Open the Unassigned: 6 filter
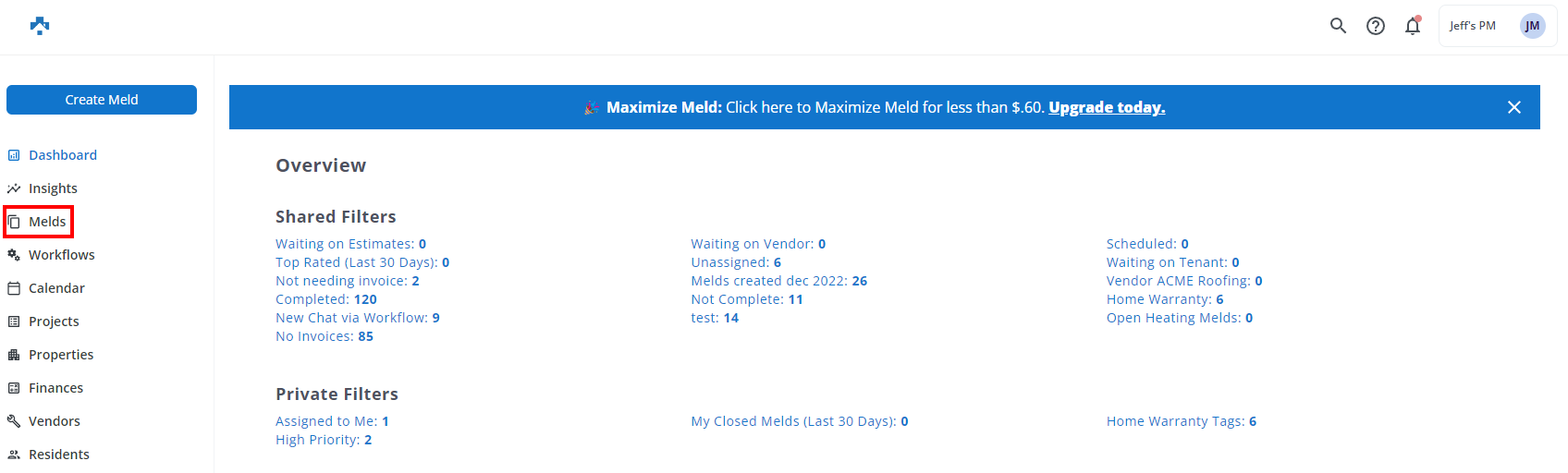This screenshot has height=473, width=1568. pyautogui.click(x=736, y=262)
